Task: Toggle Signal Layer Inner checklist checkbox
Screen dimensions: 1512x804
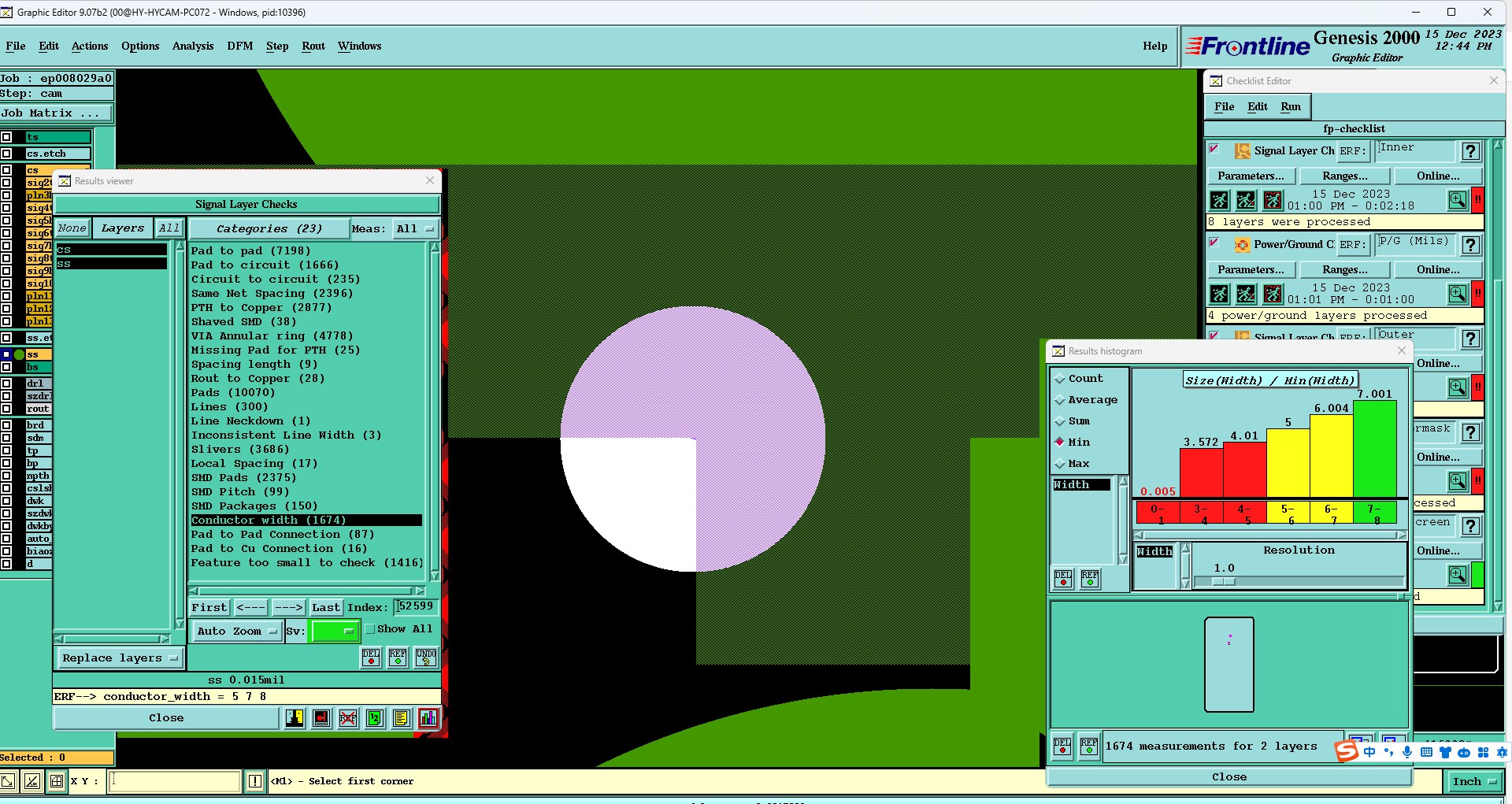Action: click(1214, 148)
